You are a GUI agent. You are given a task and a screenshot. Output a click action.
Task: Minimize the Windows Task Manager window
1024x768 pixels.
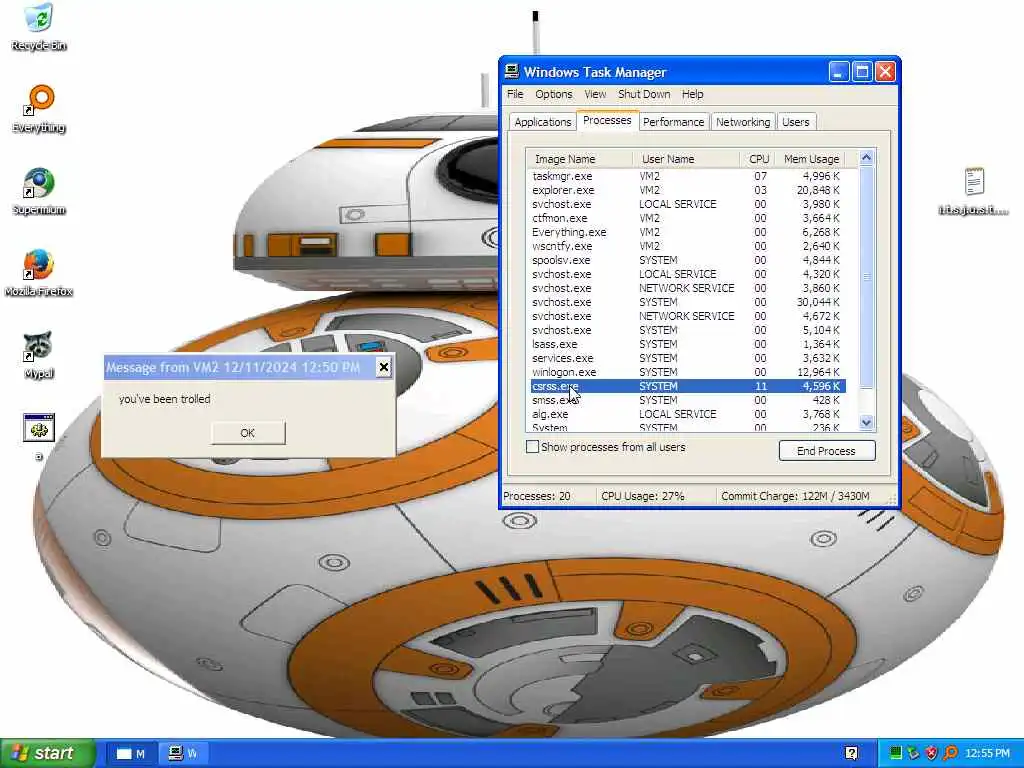tap(839, 72)
